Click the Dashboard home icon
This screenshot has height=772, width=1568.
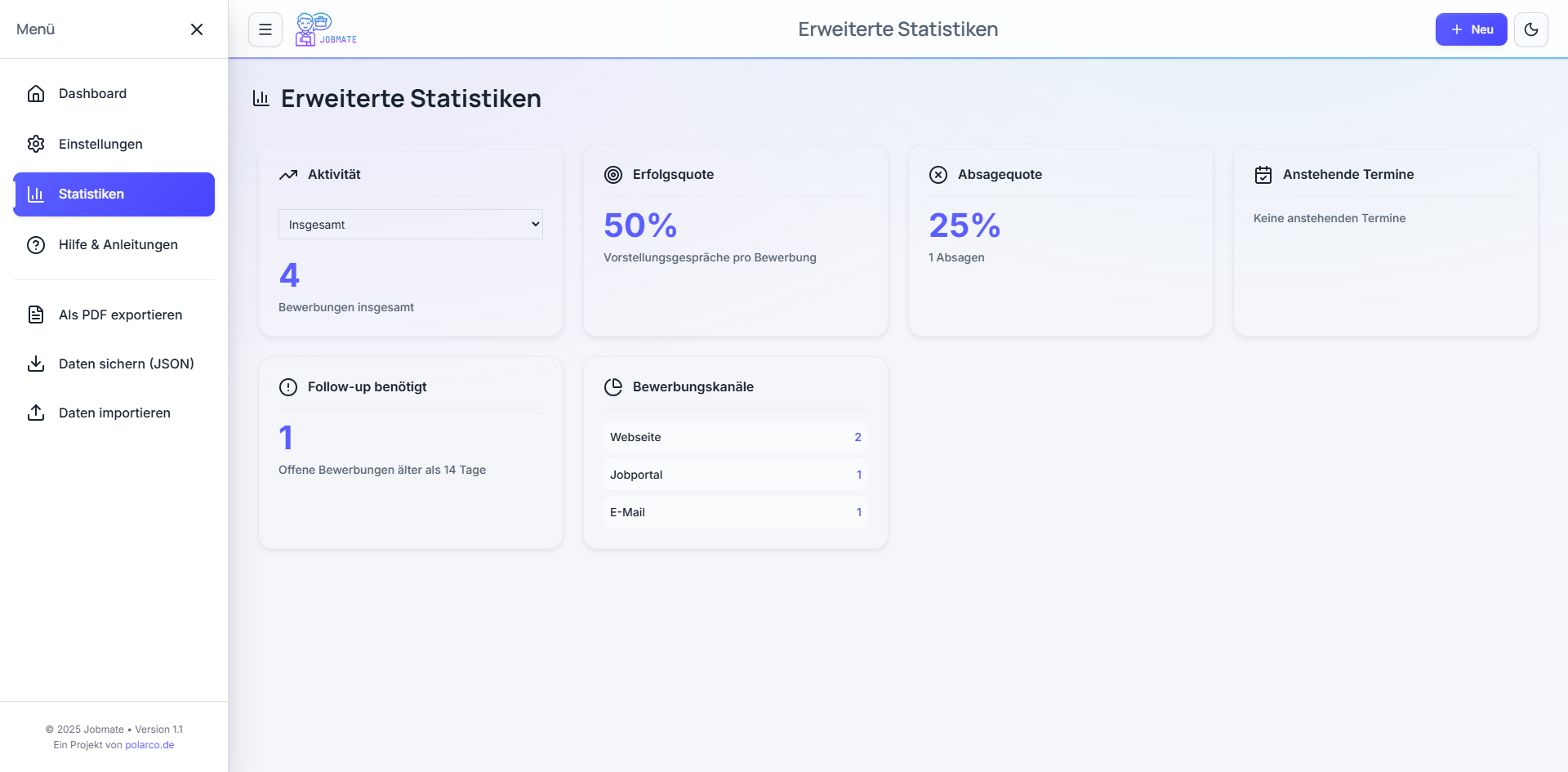coord(36,94)
